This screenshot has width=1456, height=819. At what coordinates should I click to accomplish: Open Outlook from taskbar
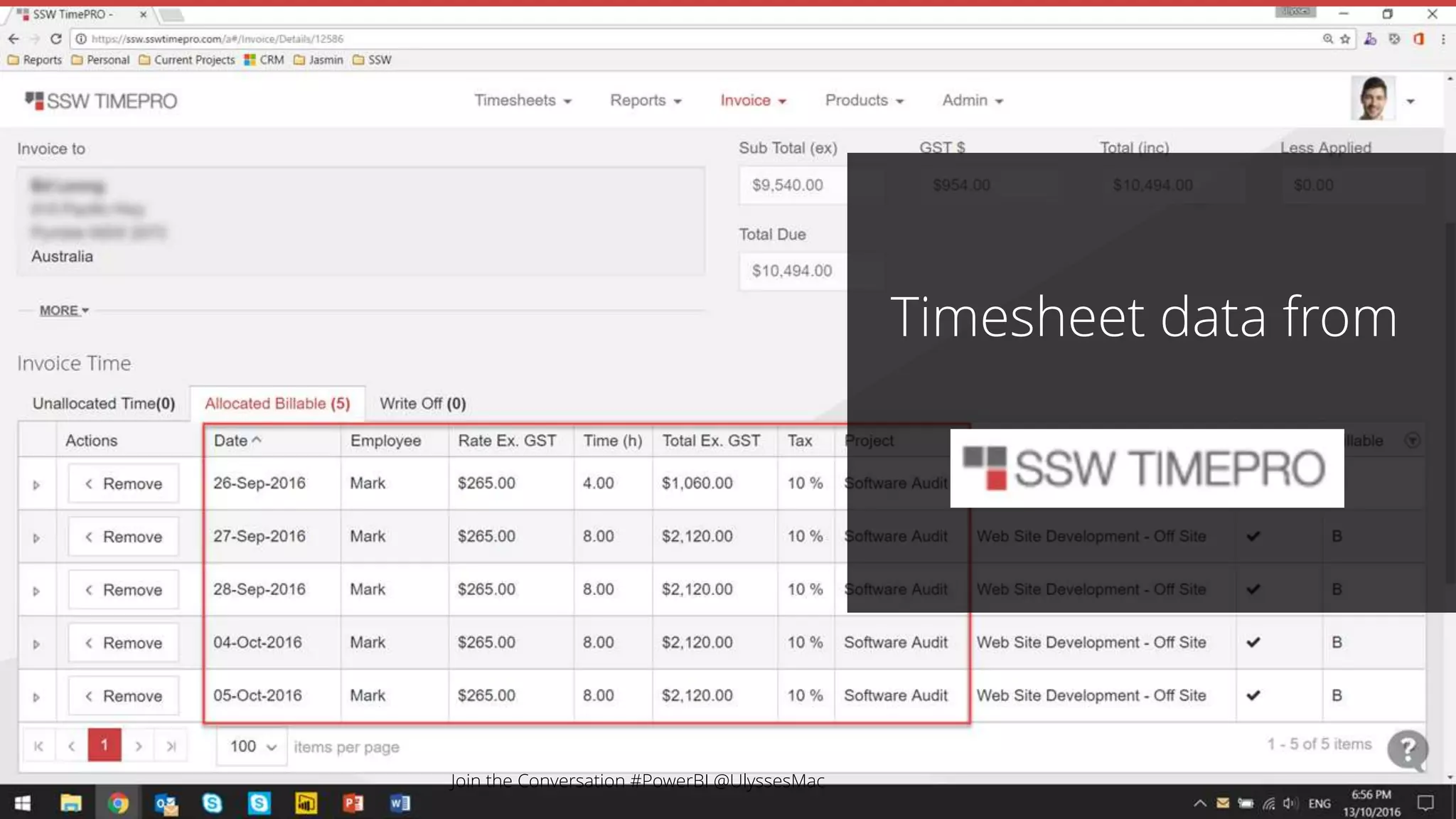click(166, 803)
